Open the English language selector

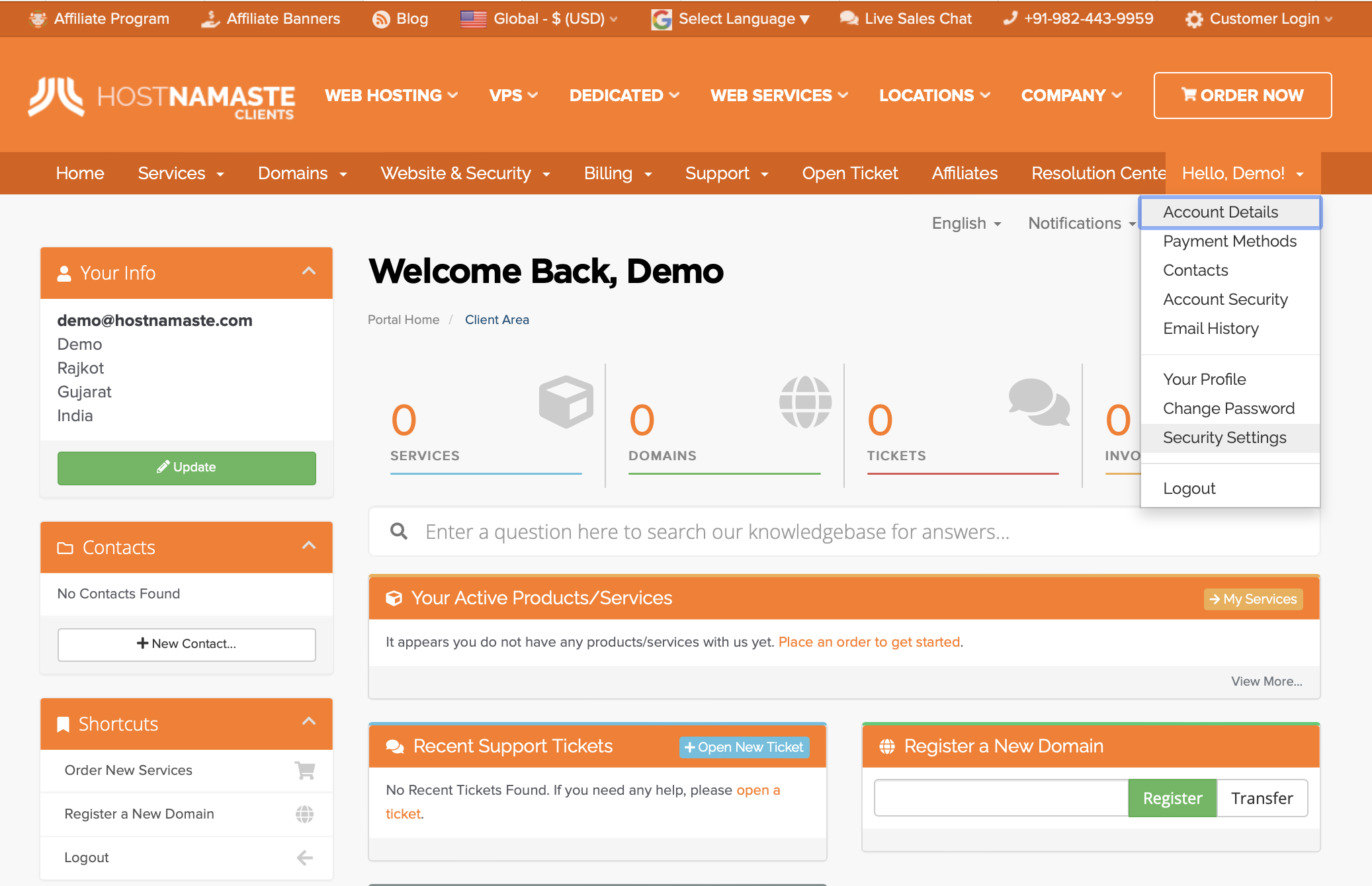[x=963, y=223]
